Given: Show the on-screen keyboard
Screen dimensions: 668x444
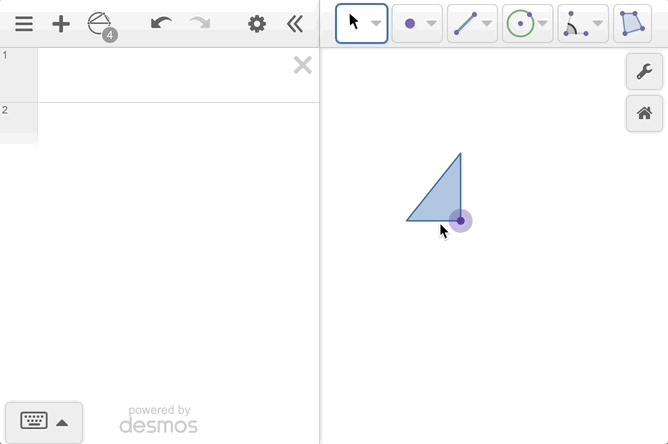Looking at the screenshot, I should point(44,421).
